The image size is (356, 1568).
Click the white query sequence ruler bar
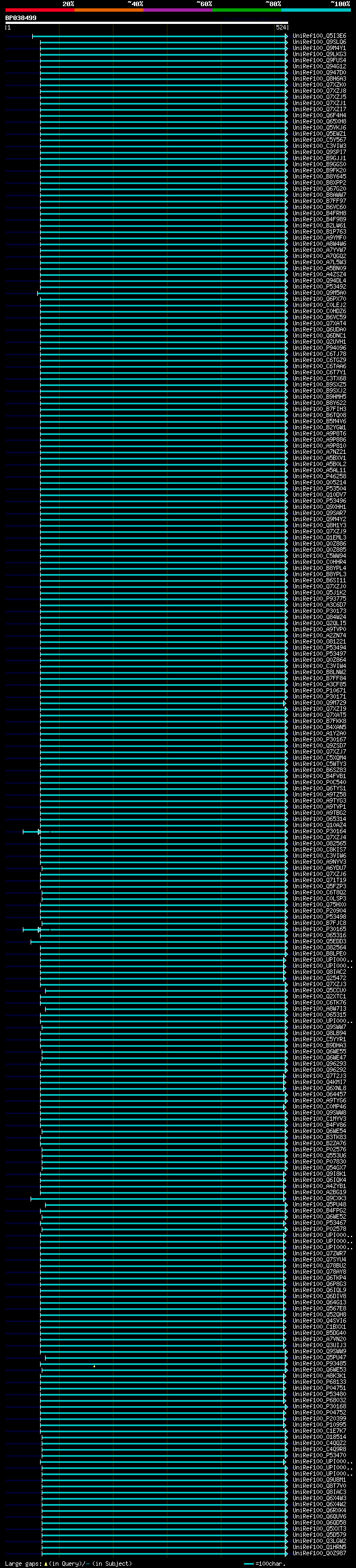tap(147, 23)
